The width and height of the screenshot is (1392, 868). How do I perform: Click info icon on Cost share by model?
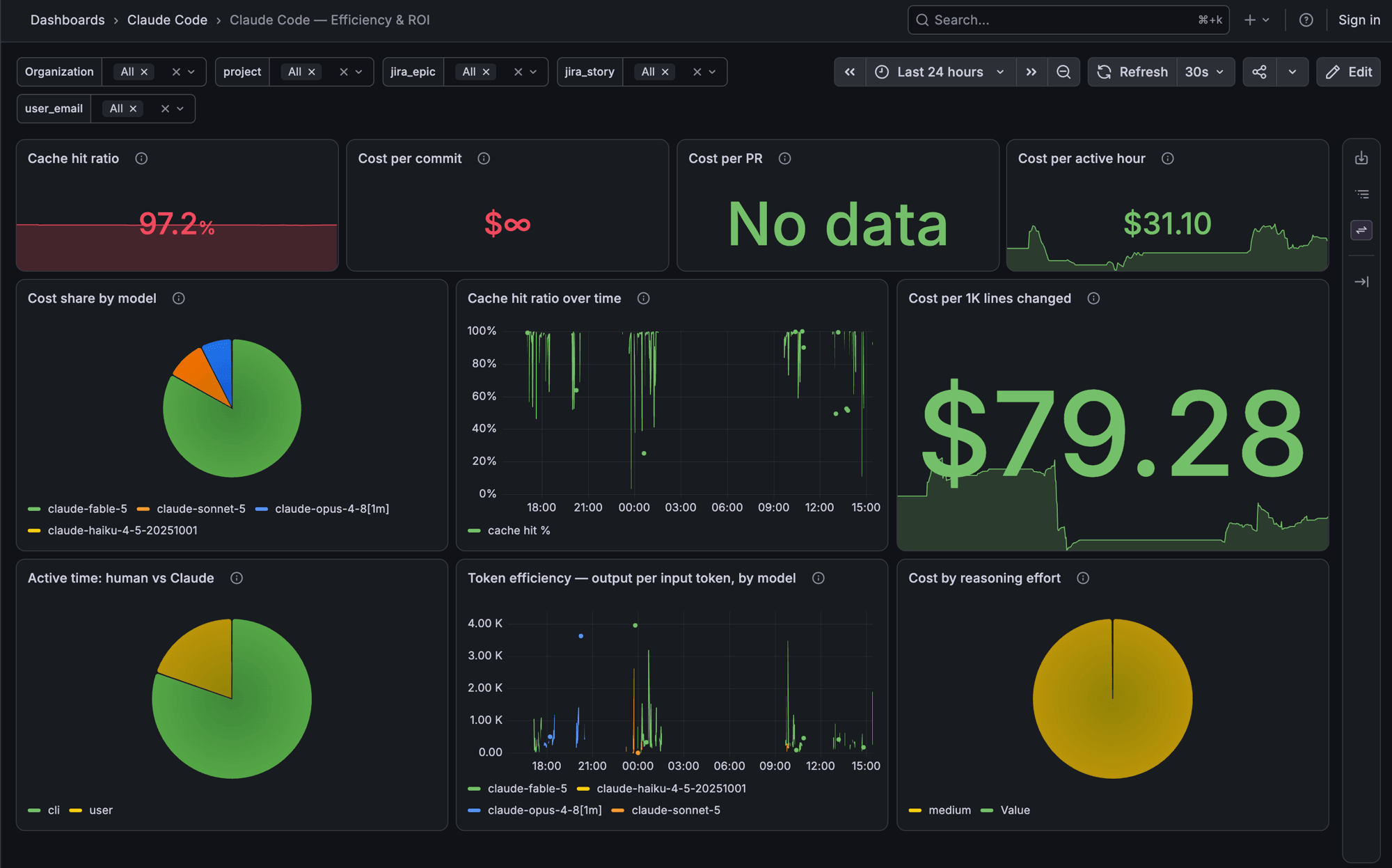point(179,299)
